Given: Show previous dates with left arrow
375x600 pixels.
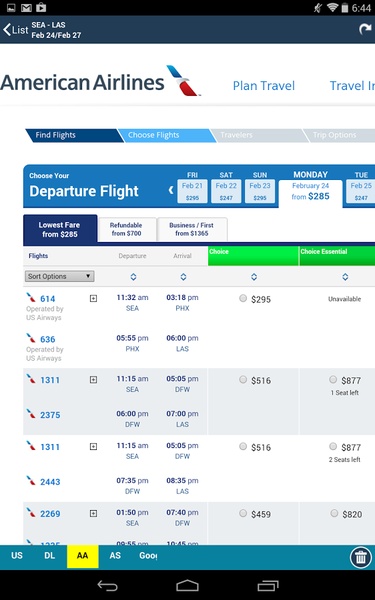Looking at the screenshot, I should (x=171, y=190).
